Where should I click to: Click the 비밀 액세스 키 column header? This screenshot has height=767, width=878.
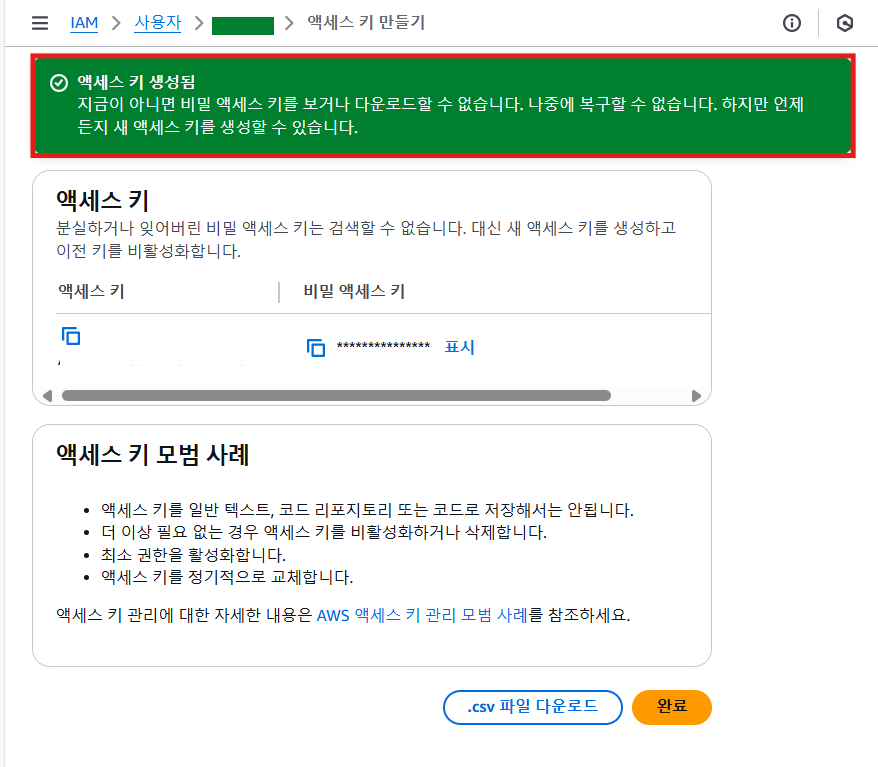[x=354, y=291]
